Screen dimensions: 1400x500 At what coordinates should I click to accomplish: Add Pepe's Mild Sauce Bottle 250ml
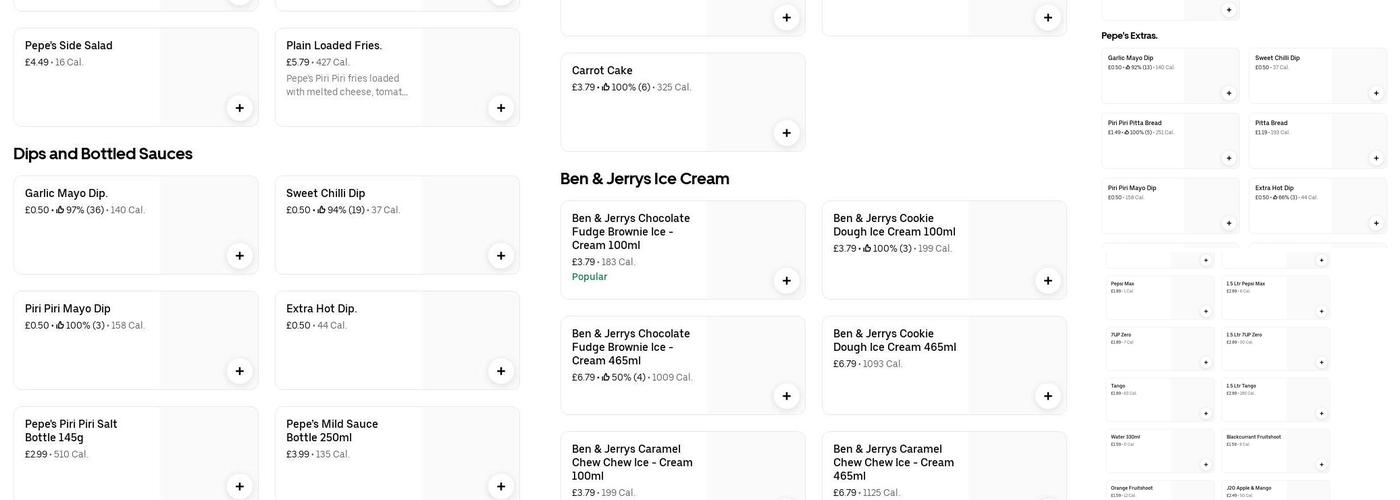501,487
